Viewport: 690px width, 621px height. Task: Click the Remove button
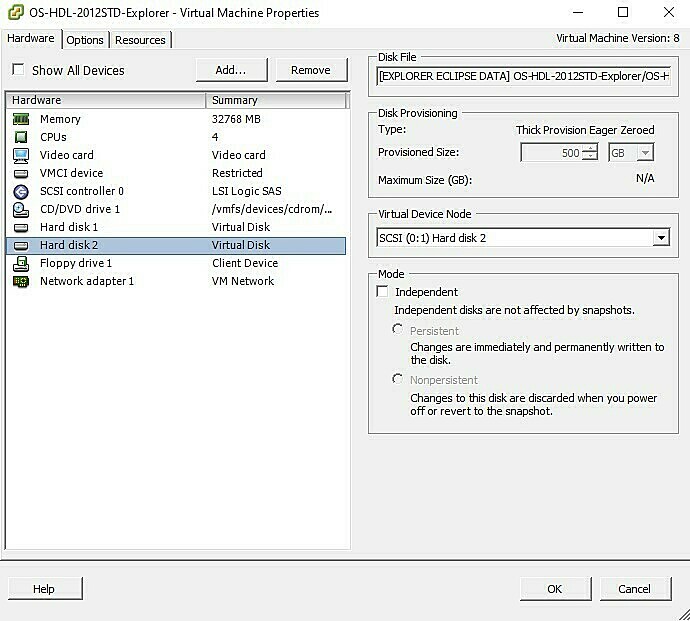point(311,70)
